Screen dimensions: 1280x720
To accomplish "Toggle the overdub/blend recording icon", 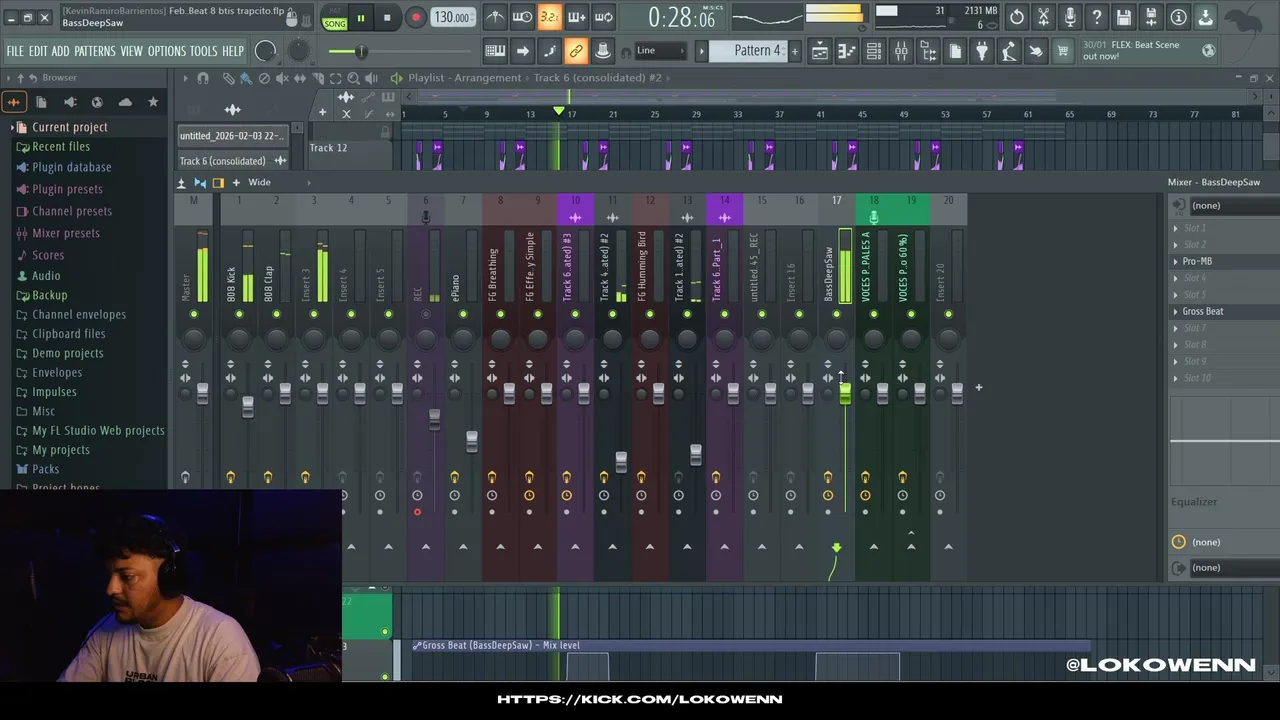I will [576, 17].
